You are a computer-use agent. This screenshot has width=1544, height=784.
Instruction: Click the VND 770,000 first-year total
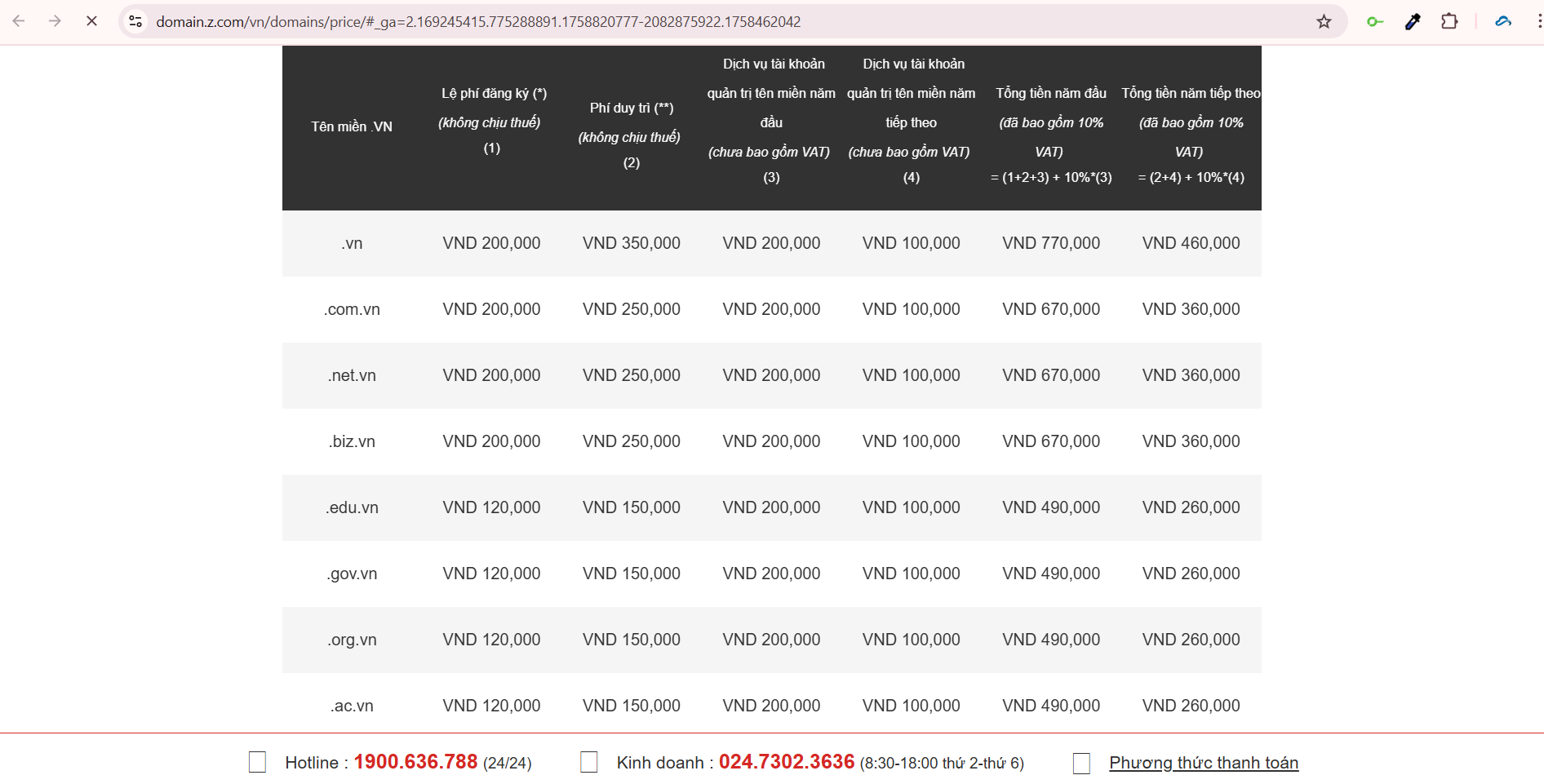pos(1051,243)
